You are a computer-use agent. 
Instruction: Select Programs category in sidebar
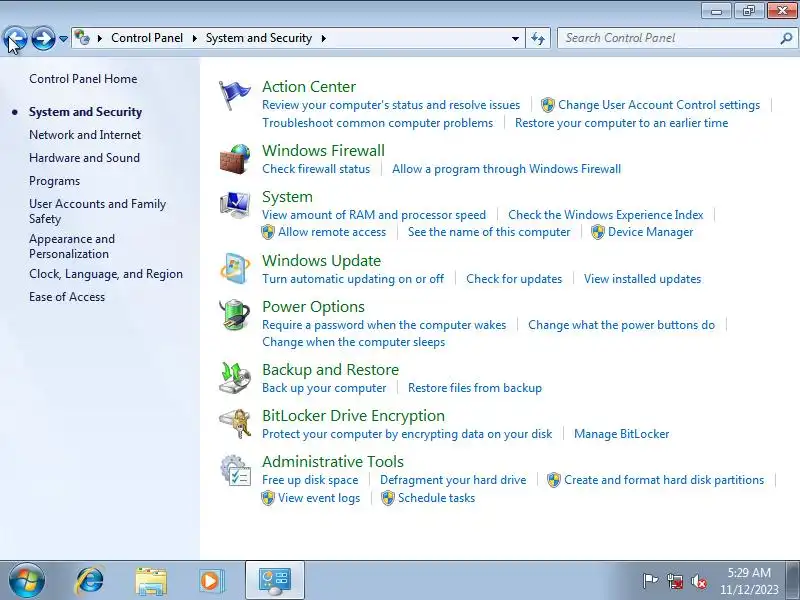point(55,181)
